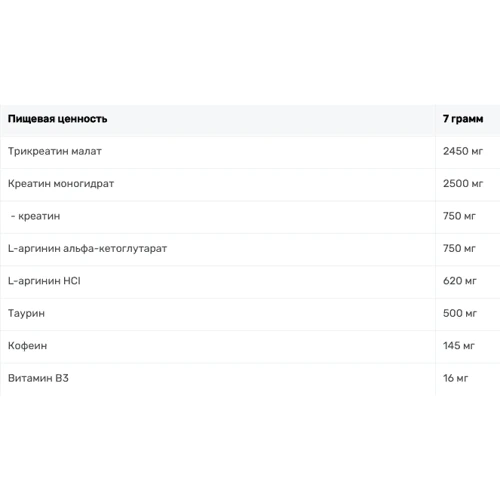Click the word 'моногидрат' in the second row
Viewport: 500px width, 500px height.
tap(84, 184)
